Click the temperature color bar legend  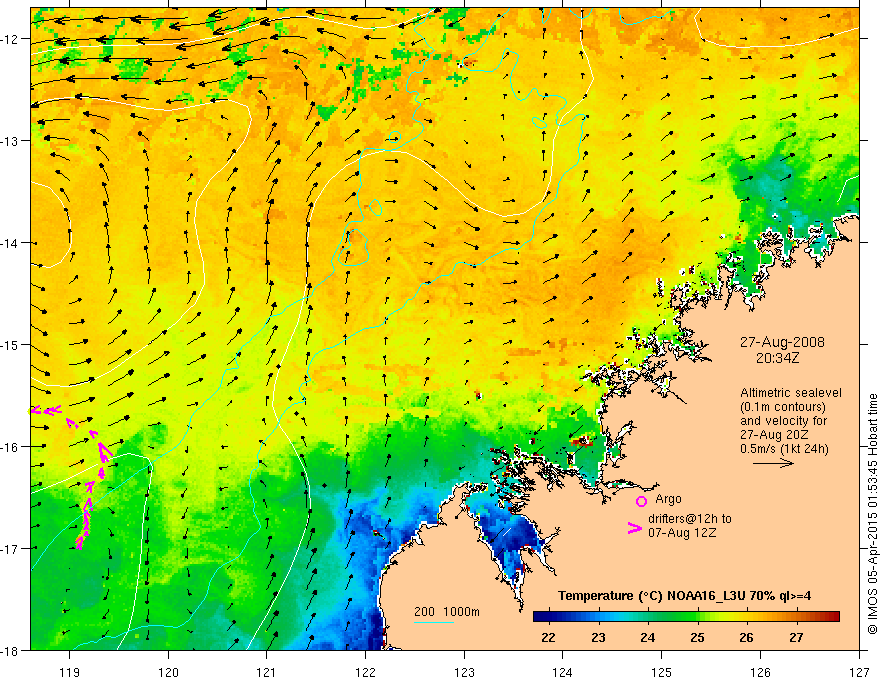pyautogui.click(x=686, y=617)
